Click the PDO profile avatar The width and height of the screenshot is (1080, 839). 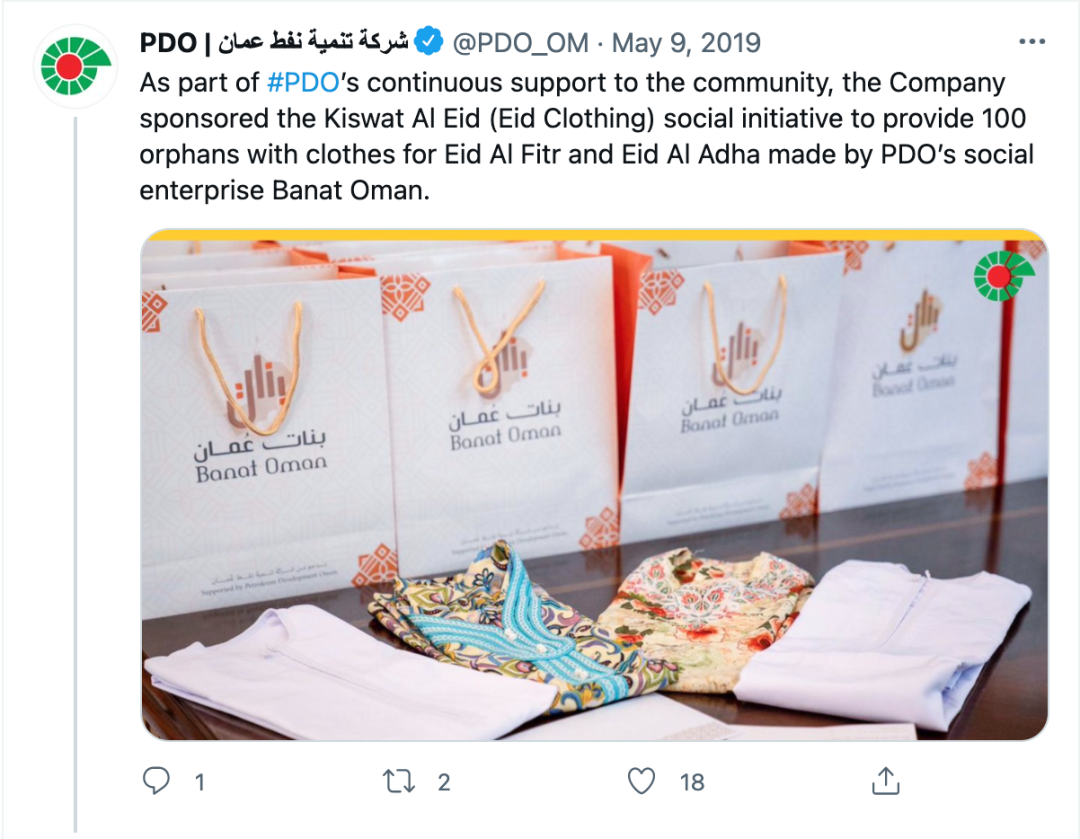tap(75, 66)
